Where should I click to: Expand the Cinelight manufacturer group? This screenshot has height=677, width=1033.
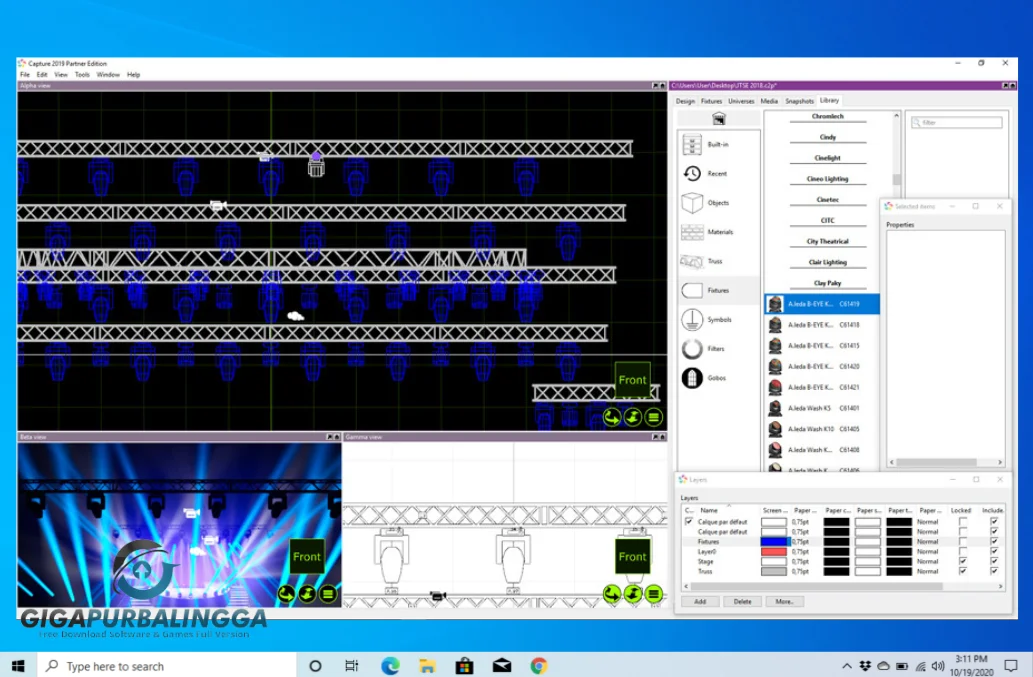coord(827,158)
